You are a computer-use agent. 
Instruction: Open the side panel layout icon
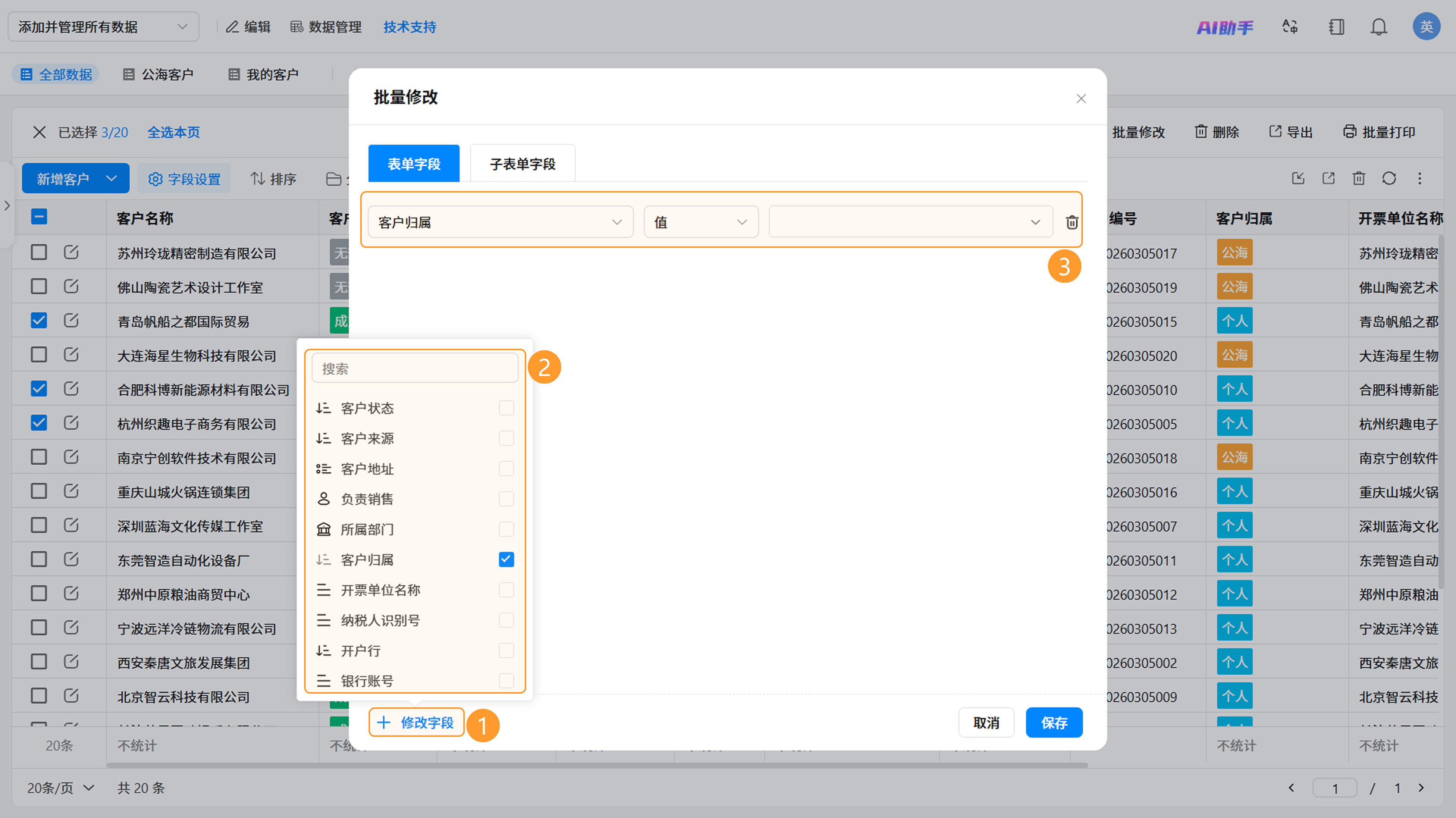point(1336,27)
